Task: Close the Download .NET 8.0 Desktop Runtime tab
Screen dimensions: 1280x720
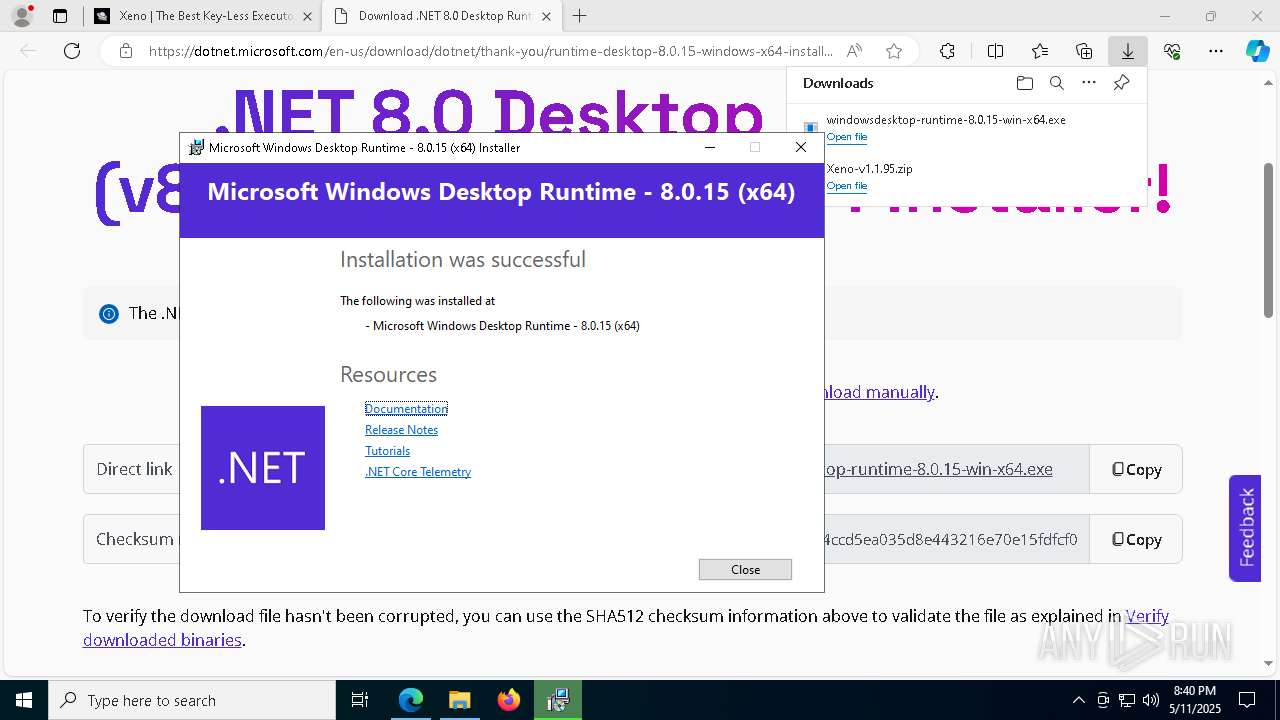Action: click(x=546, y=16)
